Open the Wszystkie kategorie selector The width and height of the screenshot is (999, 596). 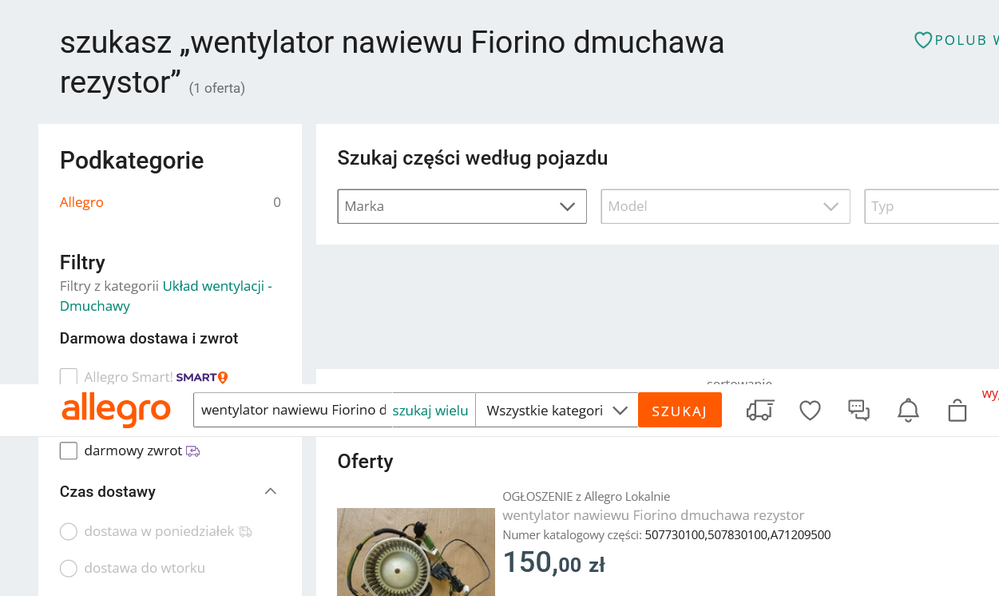pos(556,410)
